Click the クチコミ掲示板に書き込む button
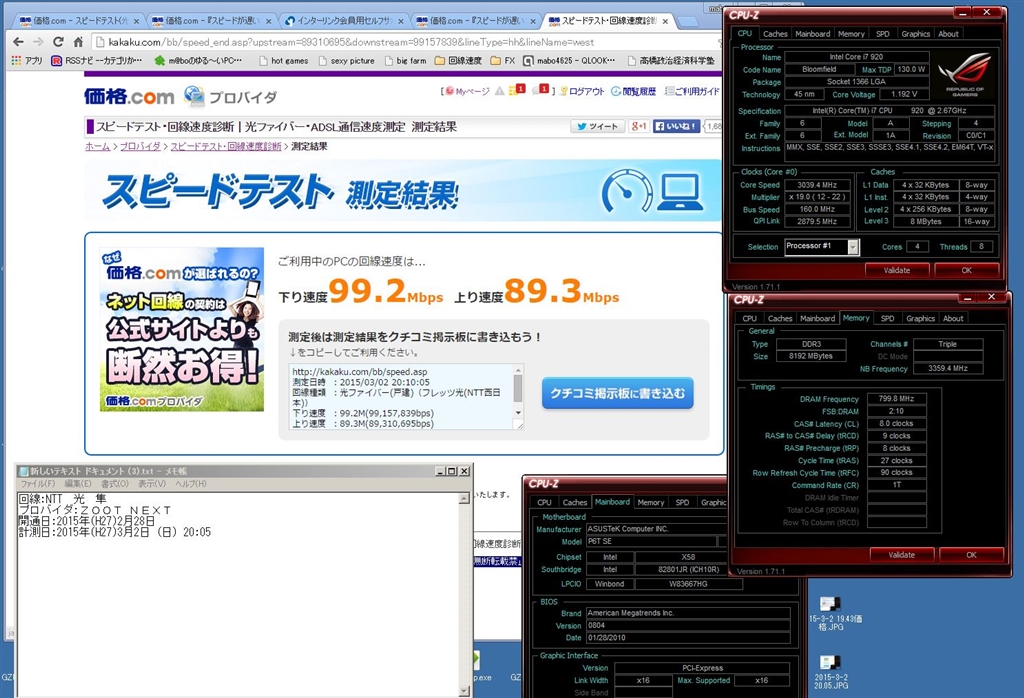The width and height of the screenshot is (1024, 698). coord(617,393)
